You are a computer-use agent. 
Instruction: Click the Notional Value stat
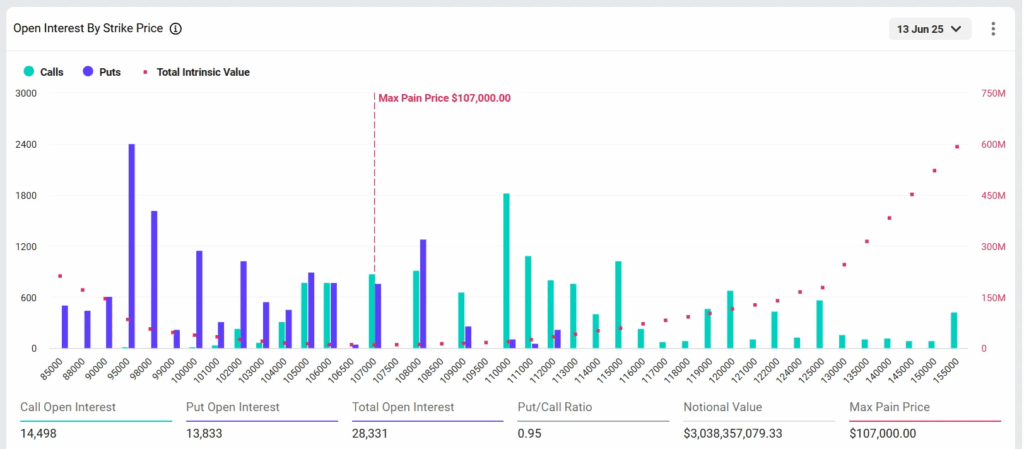[x=759, y=420]
